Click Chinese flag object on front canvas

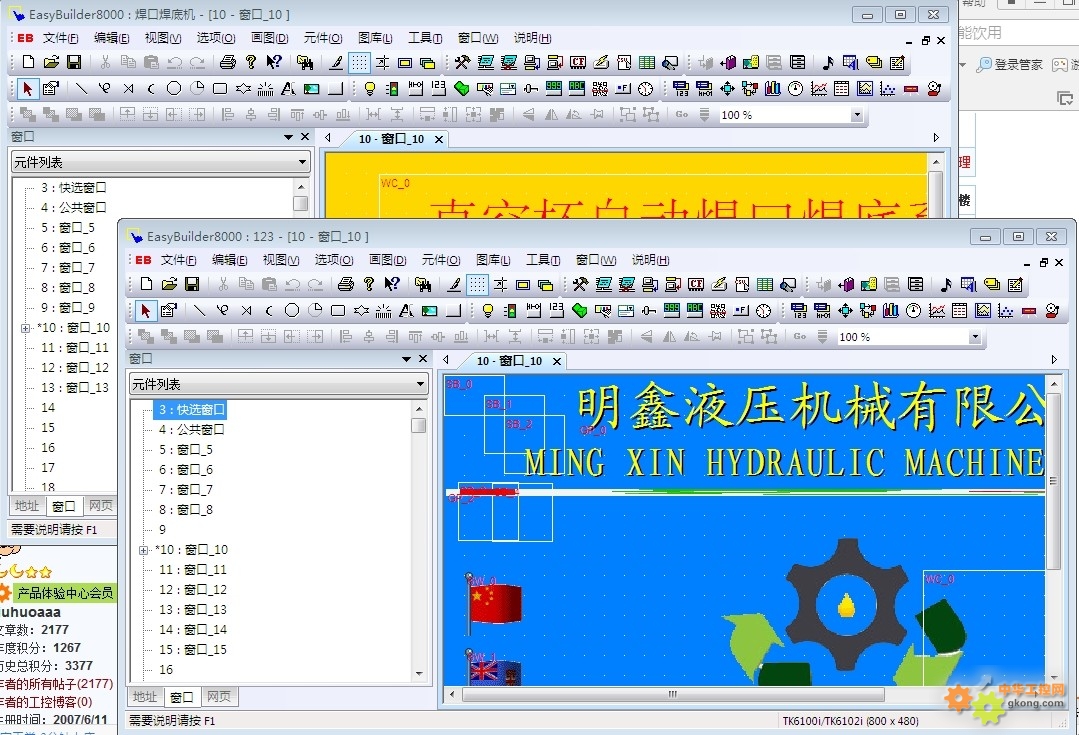pos(493,604)
